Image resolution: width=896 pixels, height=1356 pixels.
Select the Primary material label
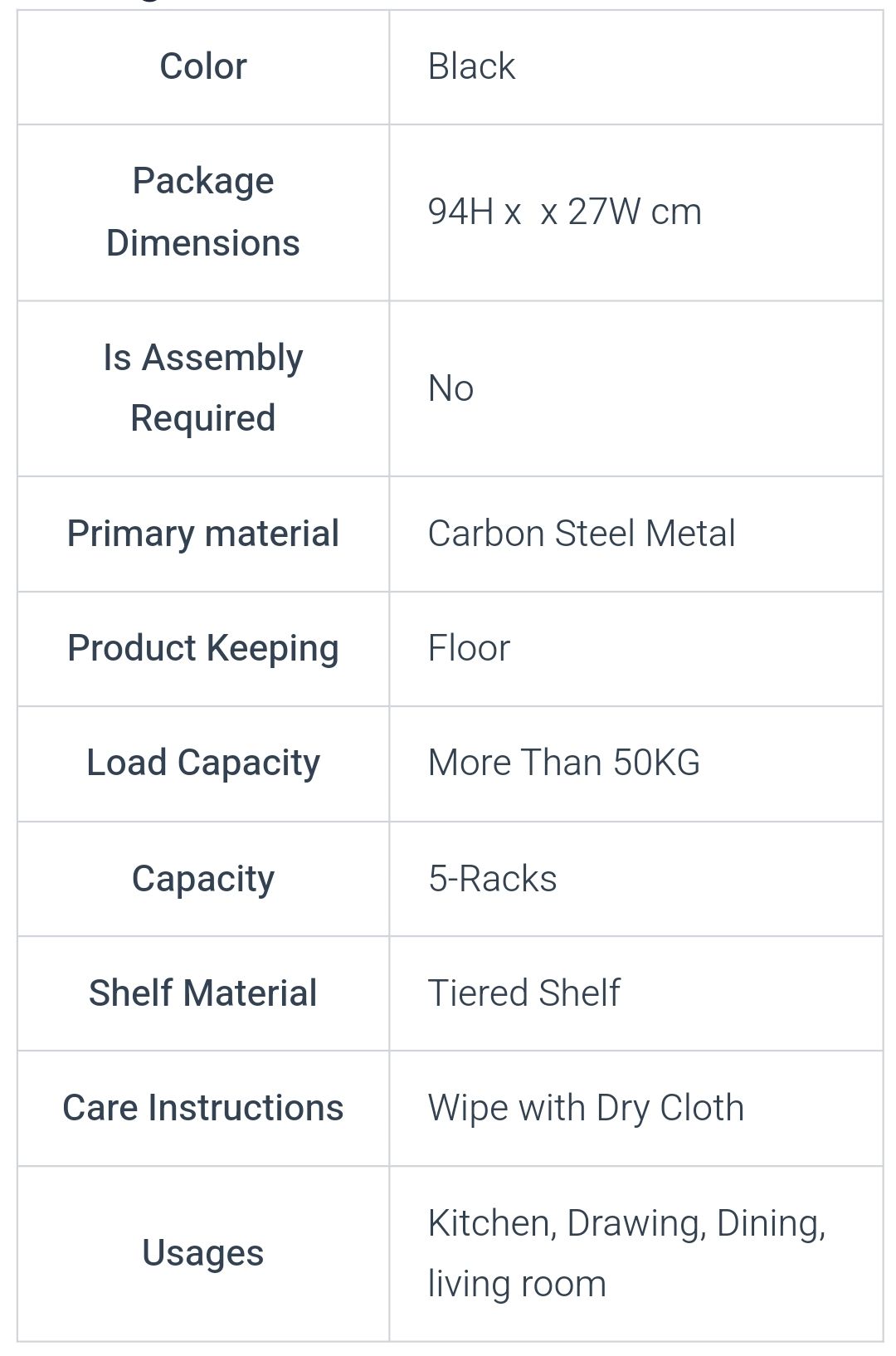tap(203, 534)
